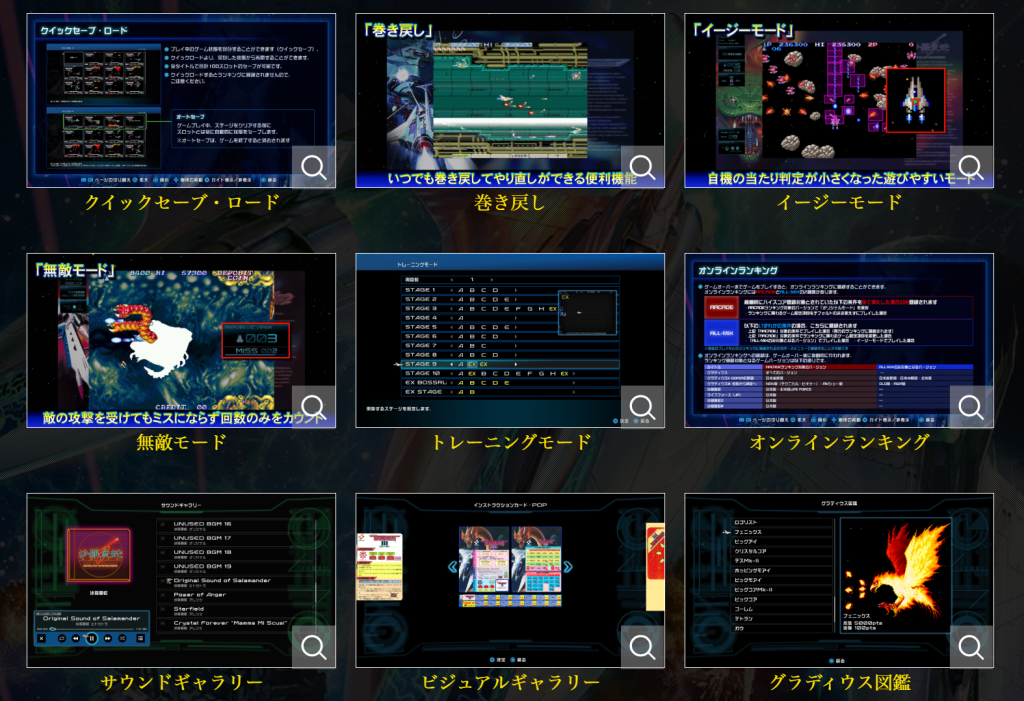This screenshot has height=701, width=1024.
Task: Click the オンラインランキング caption text
Action: pyautogui.click(x=838, y=442)
